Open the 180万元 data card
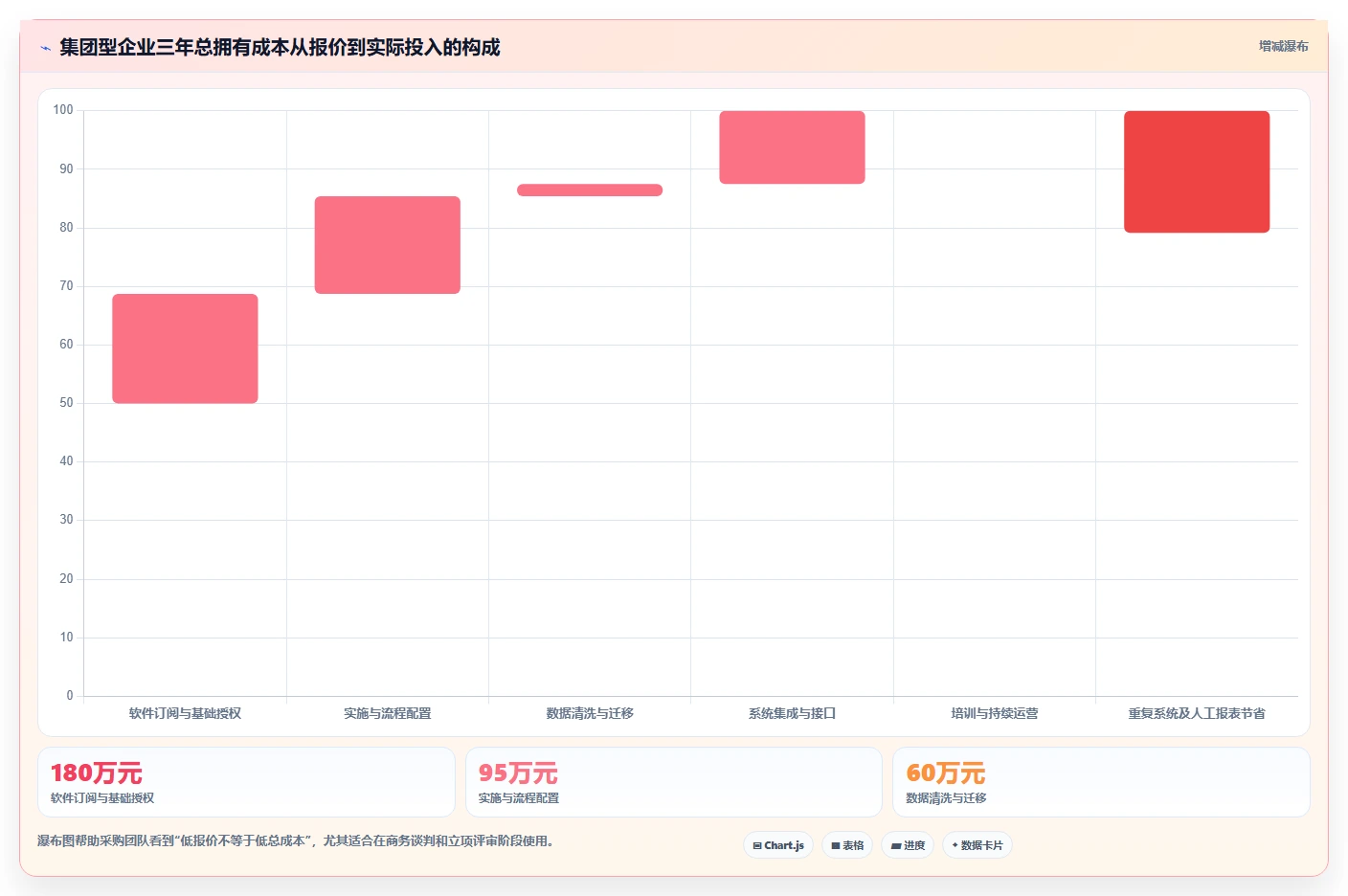 (x=246, y=782)
